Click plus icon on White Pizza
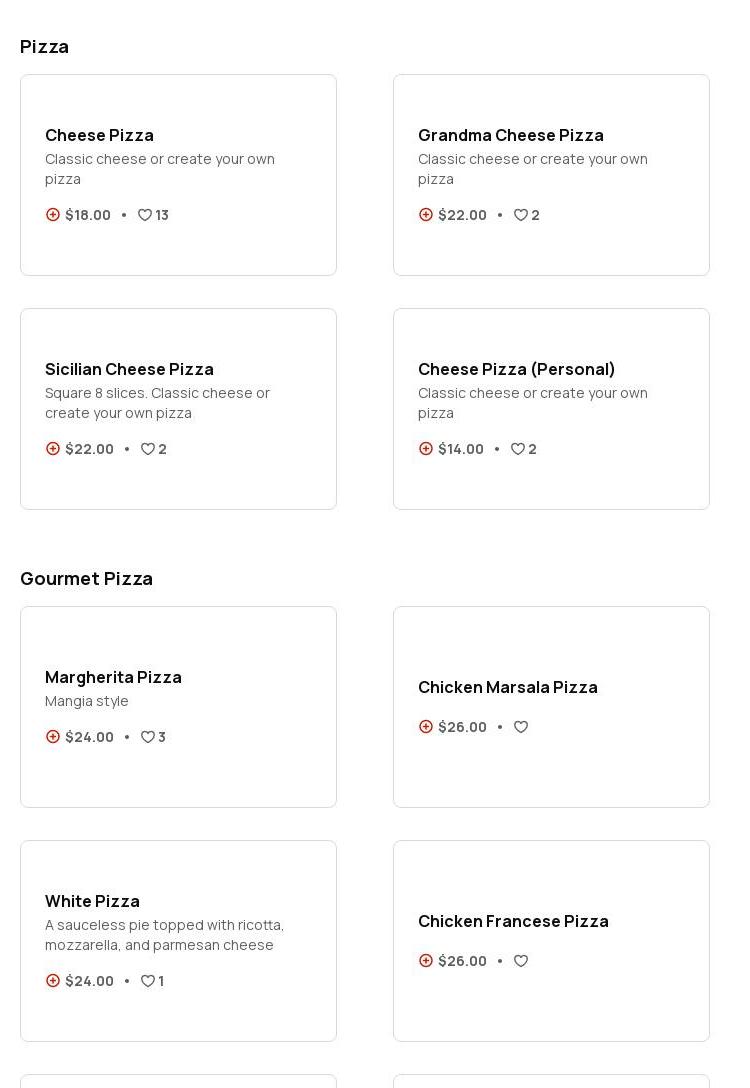The height and width of the screenshot is (1088, 750). tap(53, 981)
